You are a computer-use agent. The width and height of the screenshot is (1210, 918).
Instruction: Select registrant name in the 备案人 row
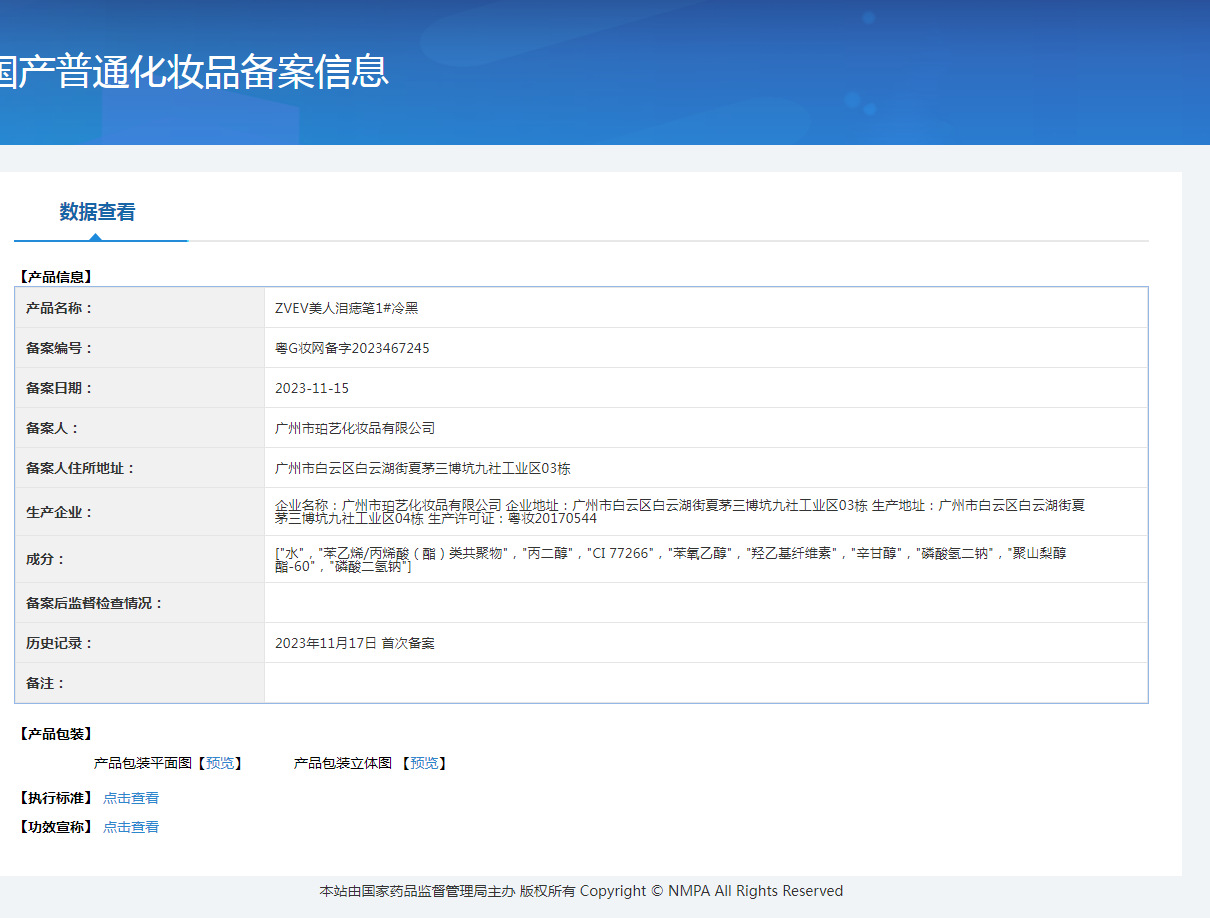355,428
